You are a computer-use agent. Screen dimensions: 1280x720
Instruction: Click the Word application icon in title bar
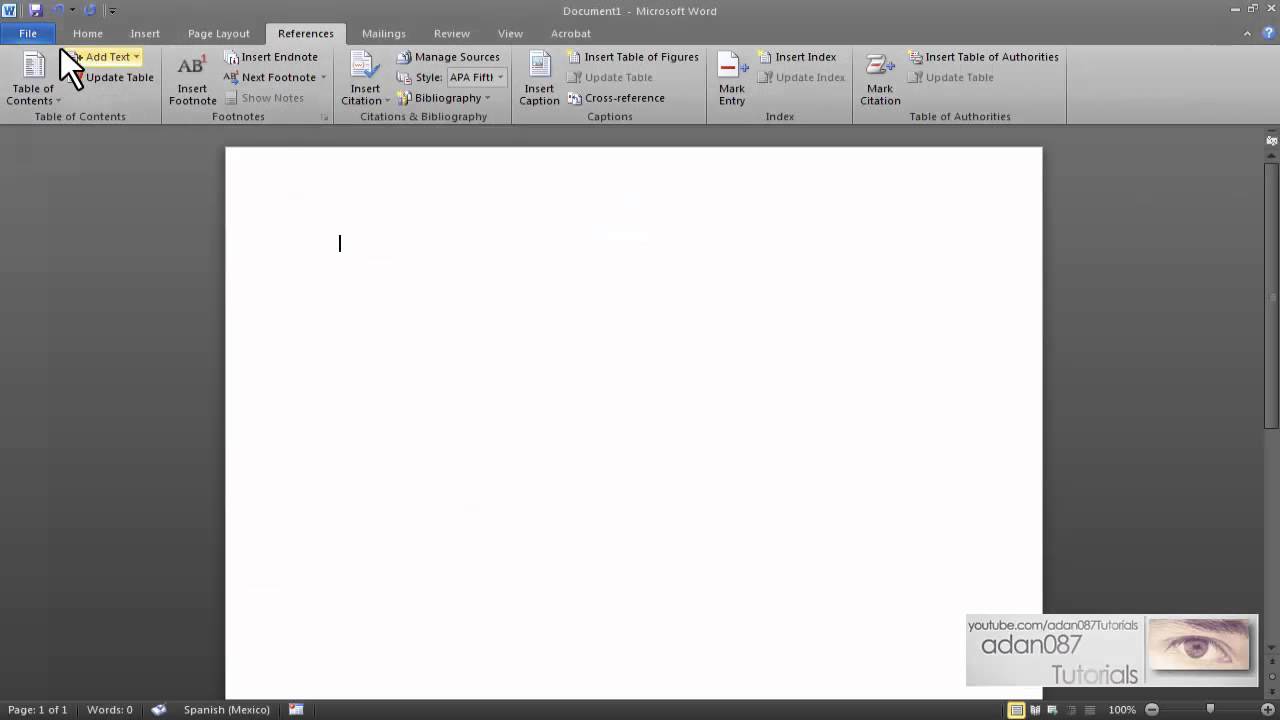10,10
